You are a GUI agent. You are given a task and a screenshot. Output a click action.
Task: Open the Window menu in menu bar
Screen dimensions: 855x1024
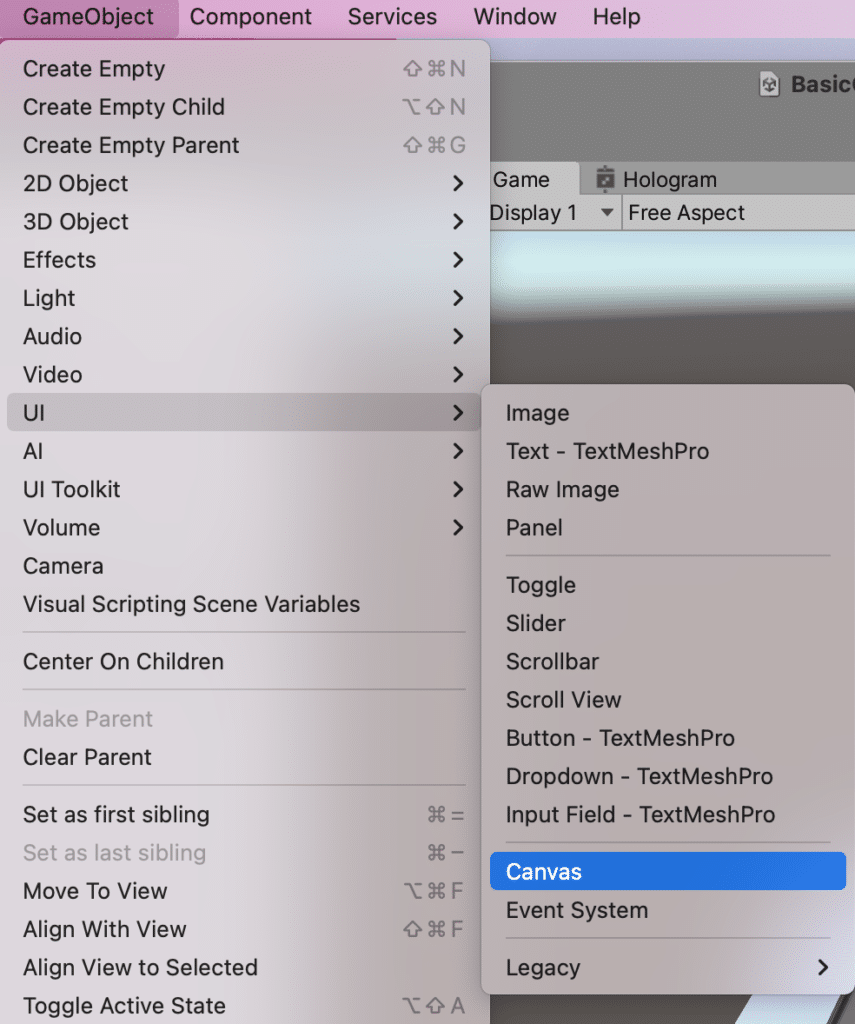coord(515,17)
